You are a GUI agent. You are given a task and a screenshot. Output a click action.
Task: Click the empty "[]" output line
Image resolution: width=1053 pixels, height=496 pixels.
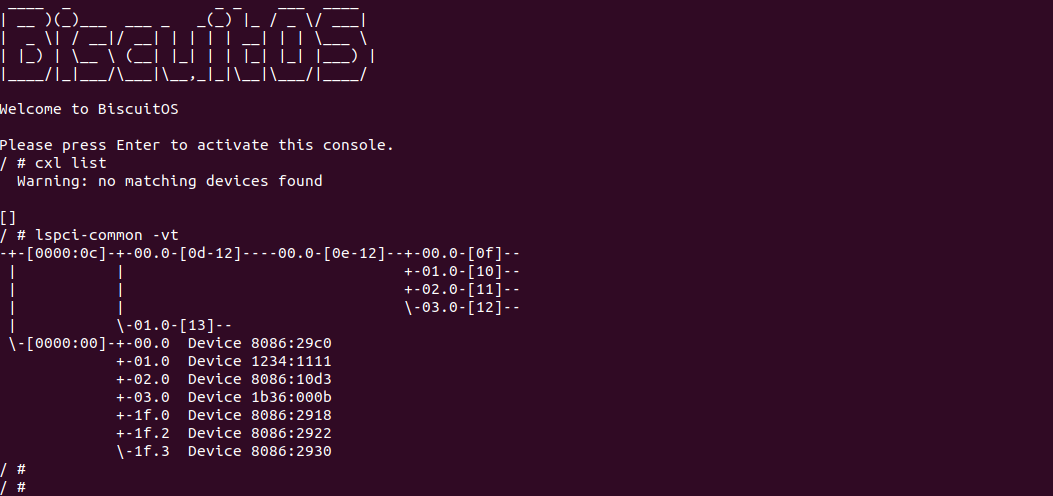click(x=9, y=217)
